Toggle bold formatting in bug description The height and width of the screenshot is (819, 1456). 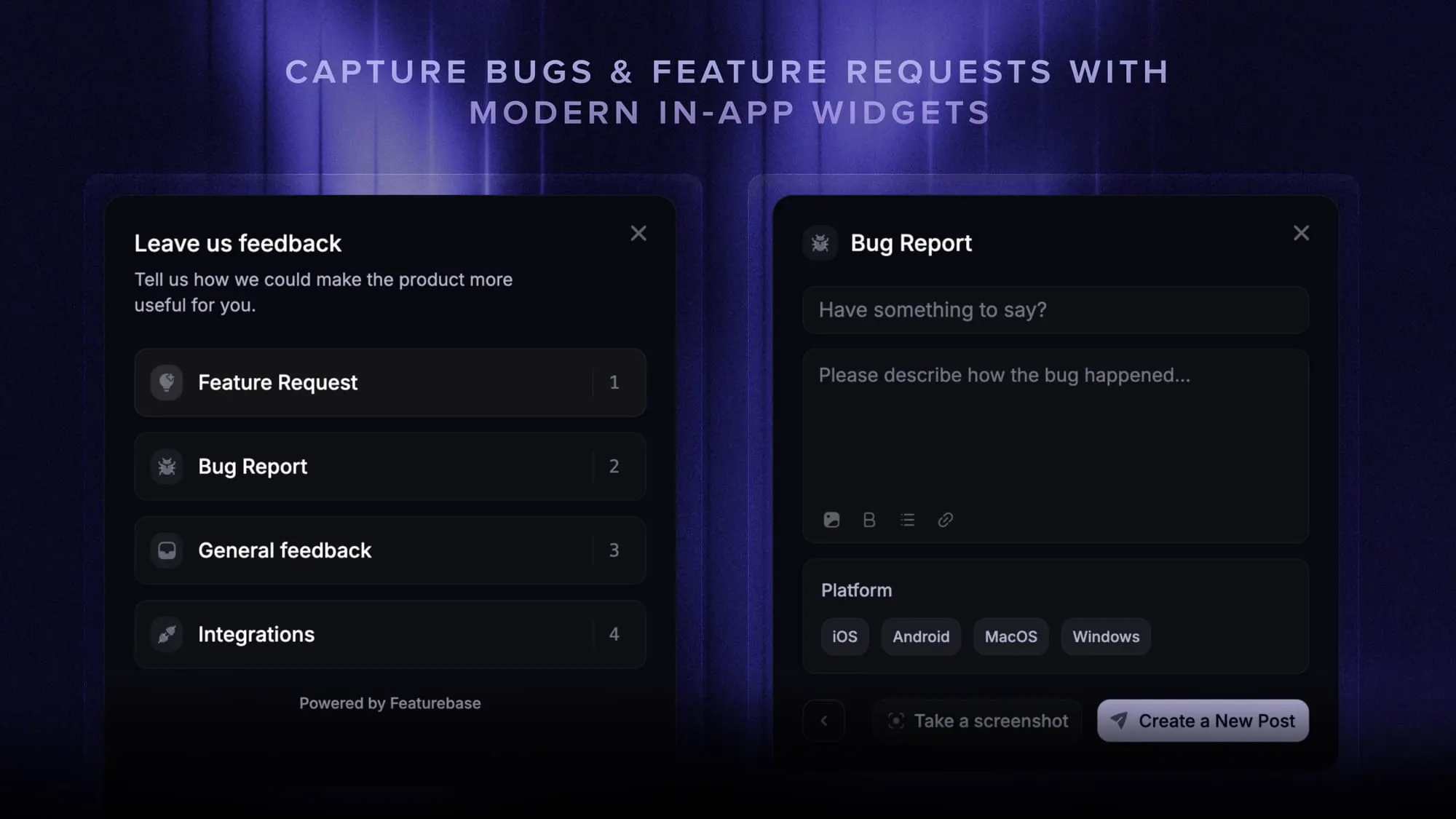coord(869,520)
